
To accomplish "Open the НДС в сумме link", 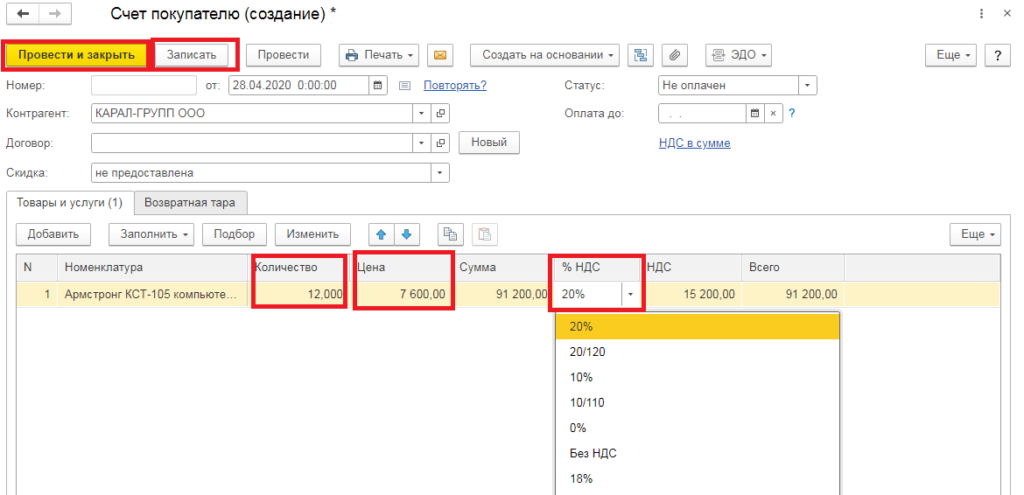I will [695, 143].
